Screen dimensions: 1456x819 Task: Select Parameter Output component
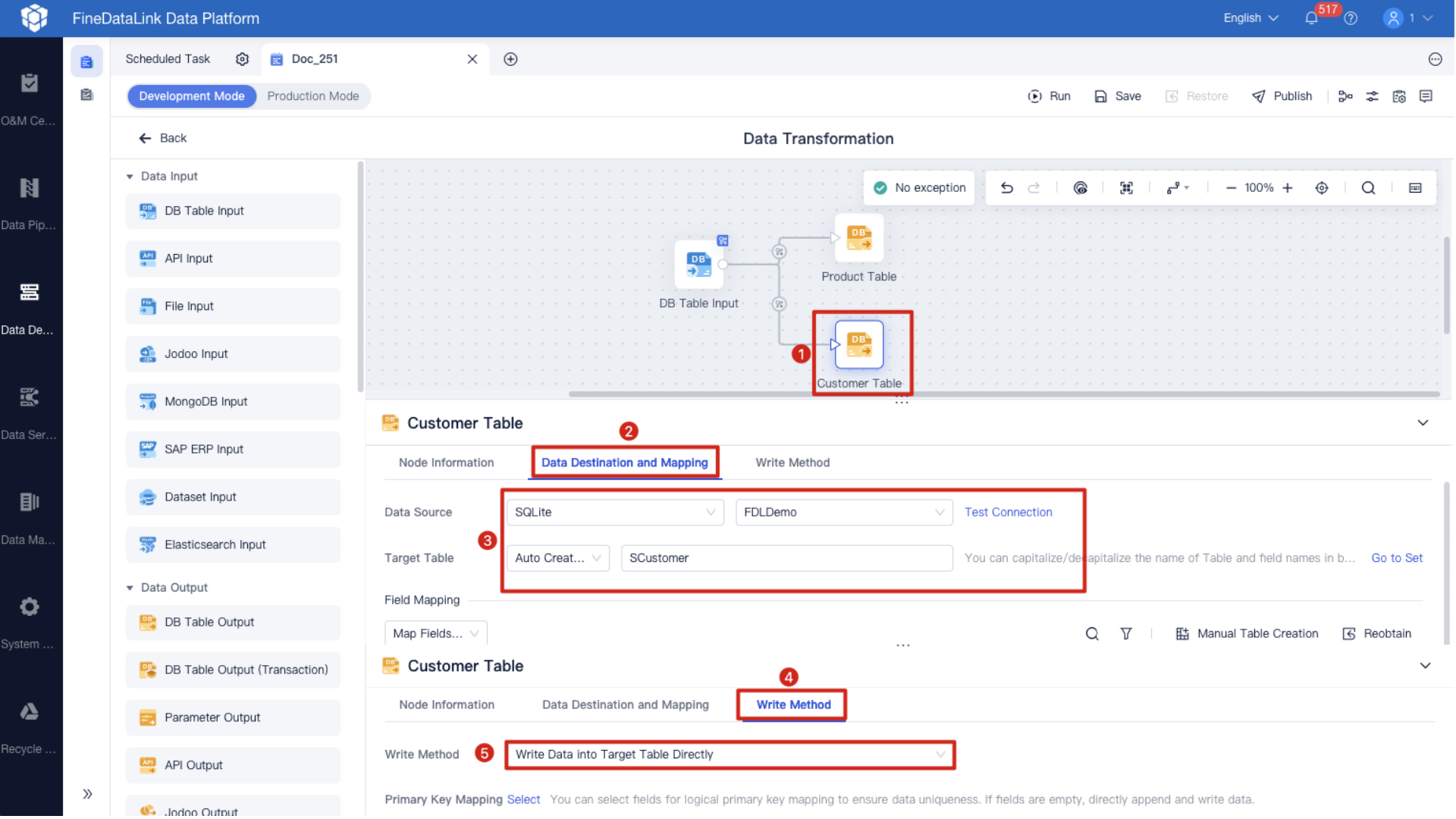233,718
